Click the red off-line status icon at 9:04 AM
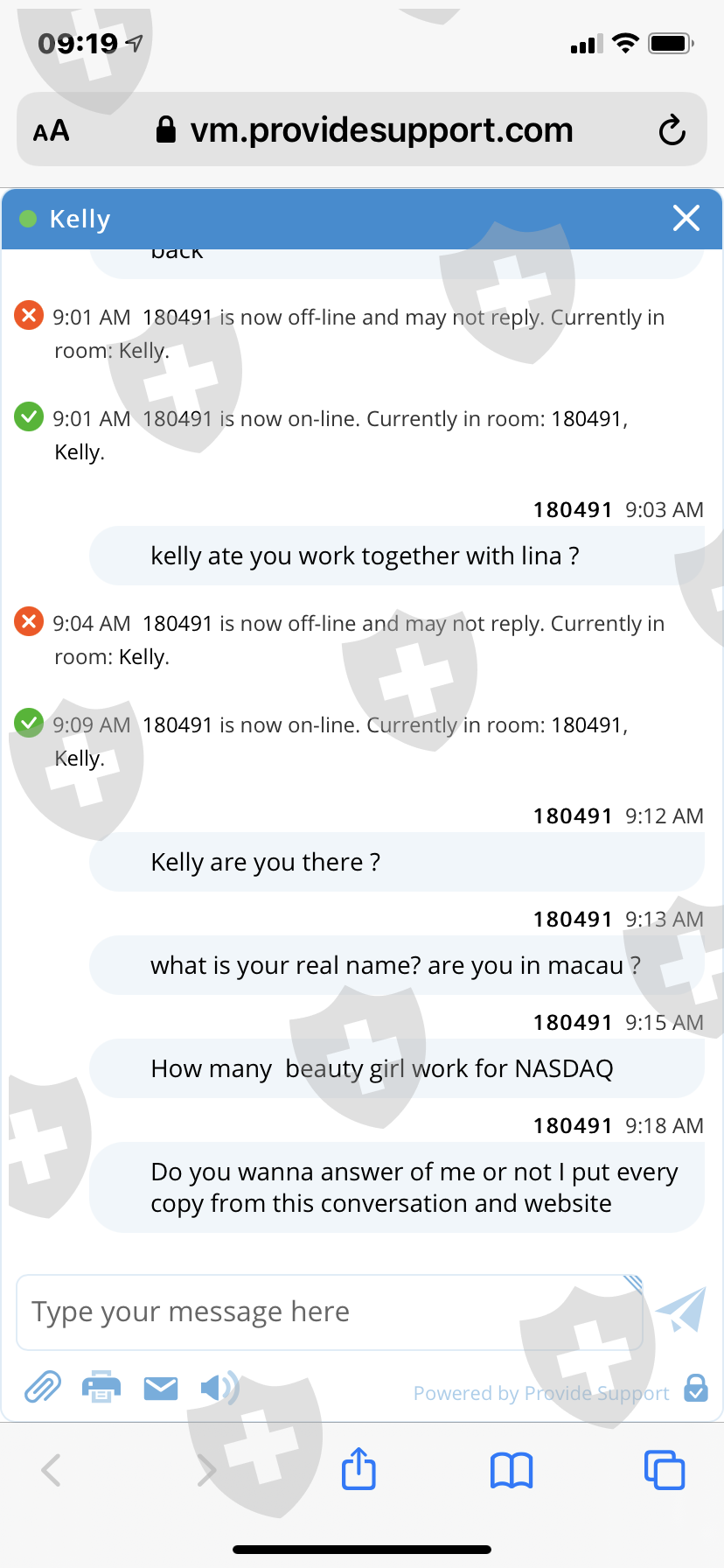724x1568 pixels. 29,621
